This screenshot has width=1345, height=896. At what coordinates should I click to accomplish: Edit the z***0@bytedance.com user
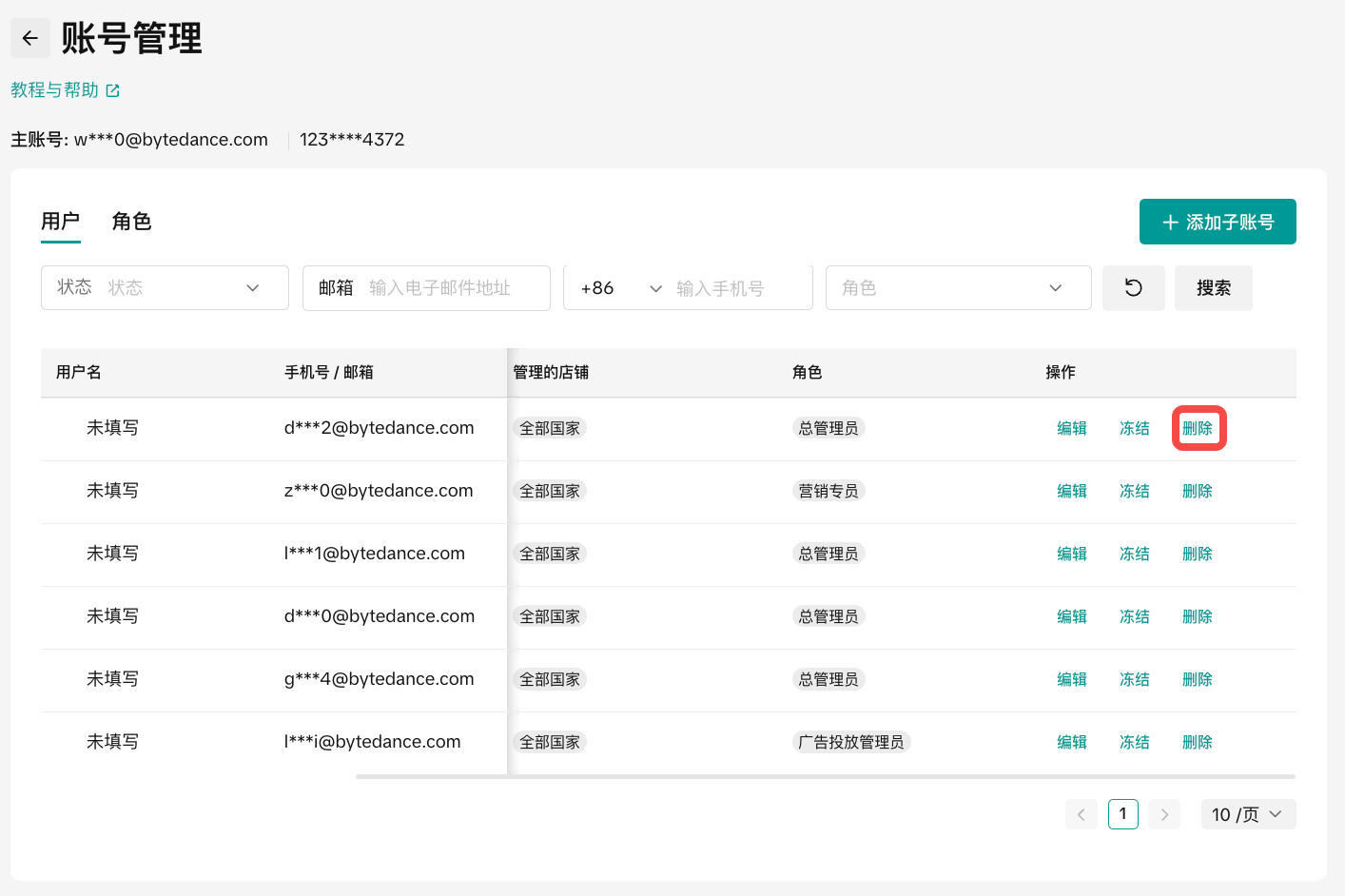click(x=1071, y=491)
